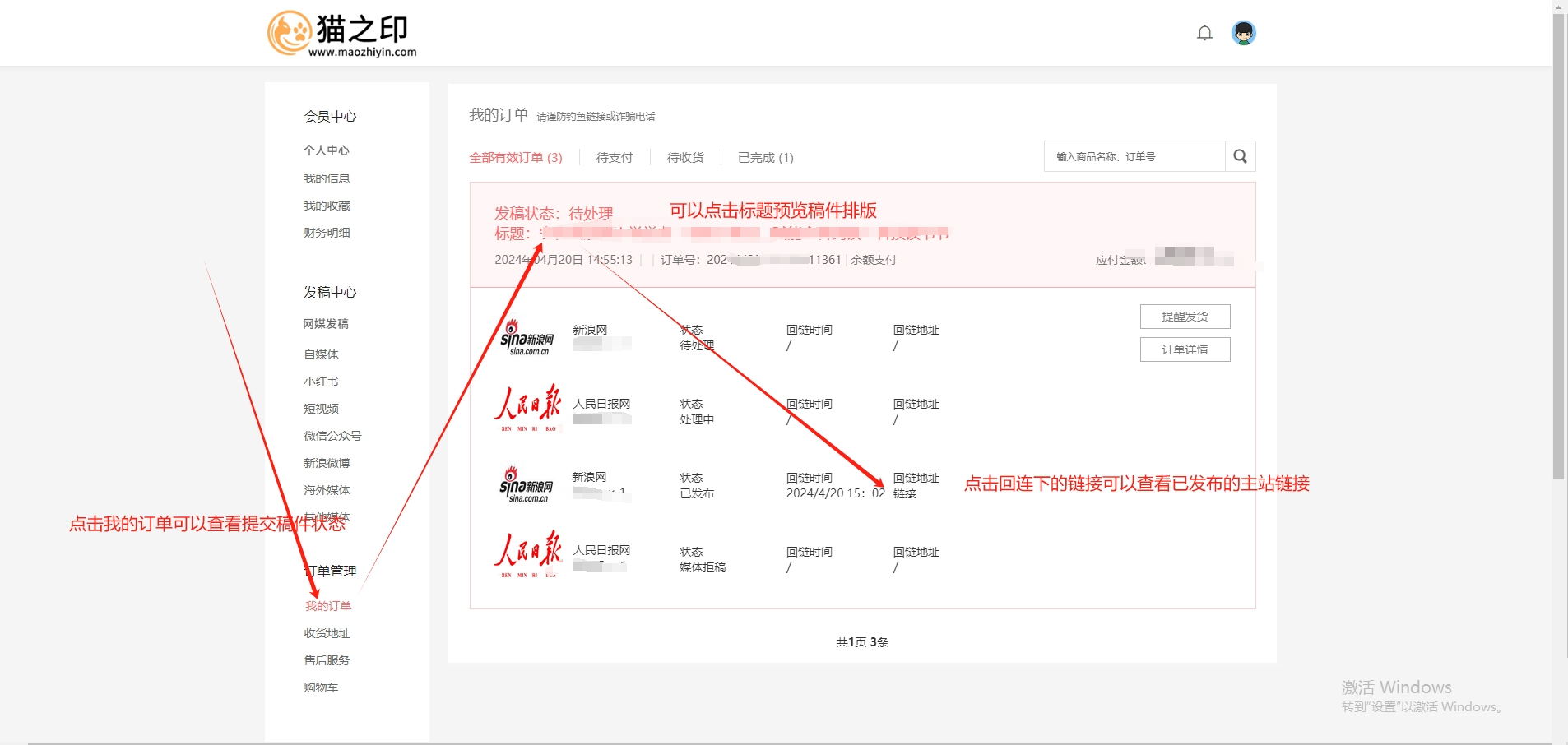1568x745 pixels.
Task: Click the 处理中 status text
Action: [x=697, y=419]
